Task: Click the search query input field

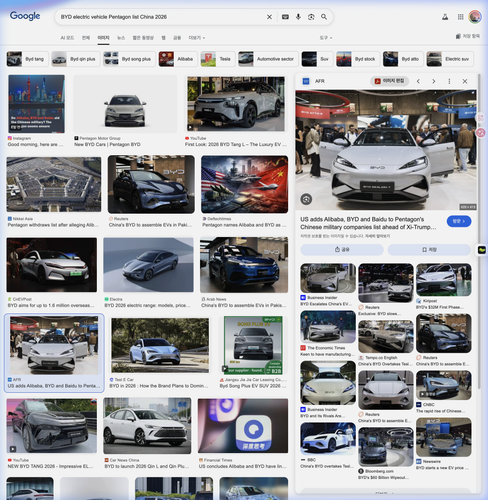Action: (160, 17)
